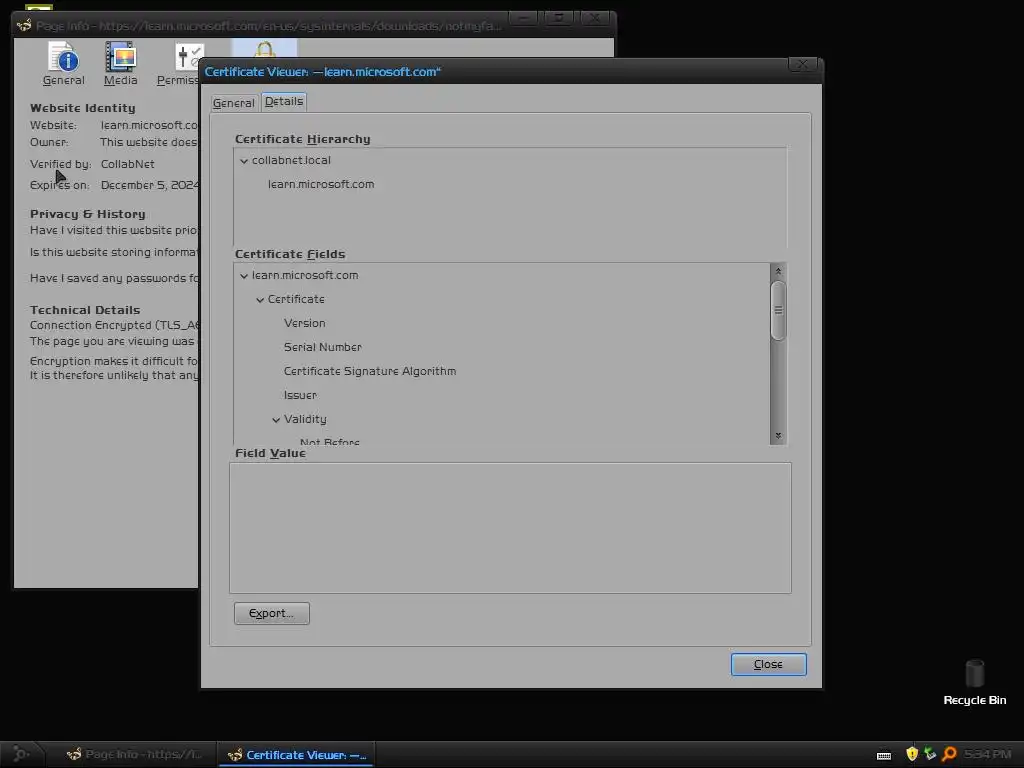Click the Privacy & History heading

[x=88, y=214]
